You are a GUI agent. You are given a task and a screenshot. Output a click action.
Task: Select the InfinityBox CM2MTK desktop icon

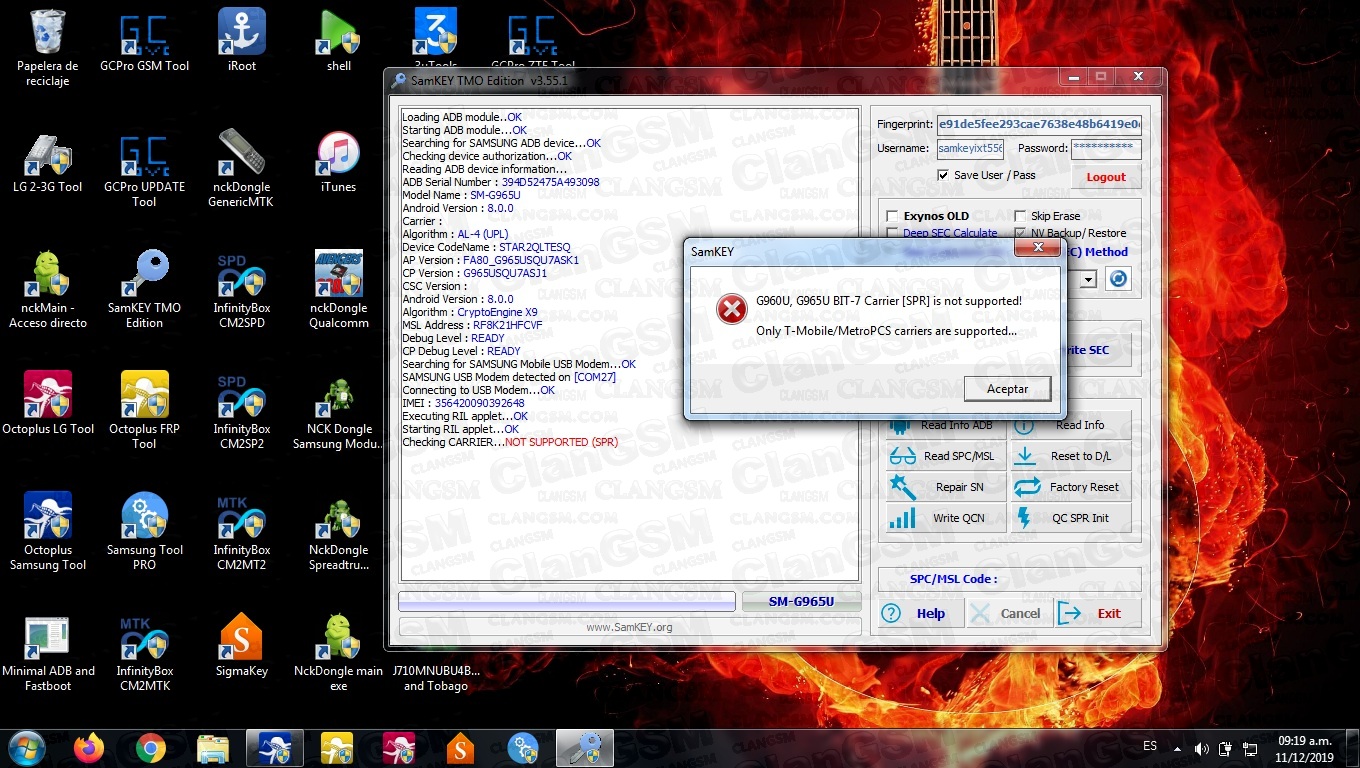[144, 653]
